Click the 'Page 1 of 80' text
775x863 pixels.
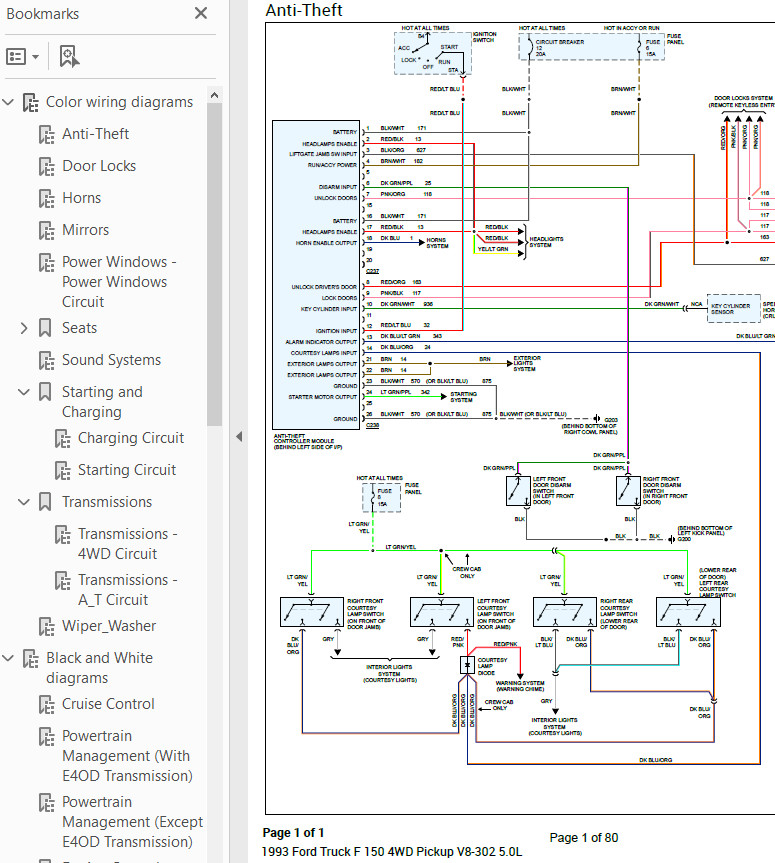coord(583,838)
